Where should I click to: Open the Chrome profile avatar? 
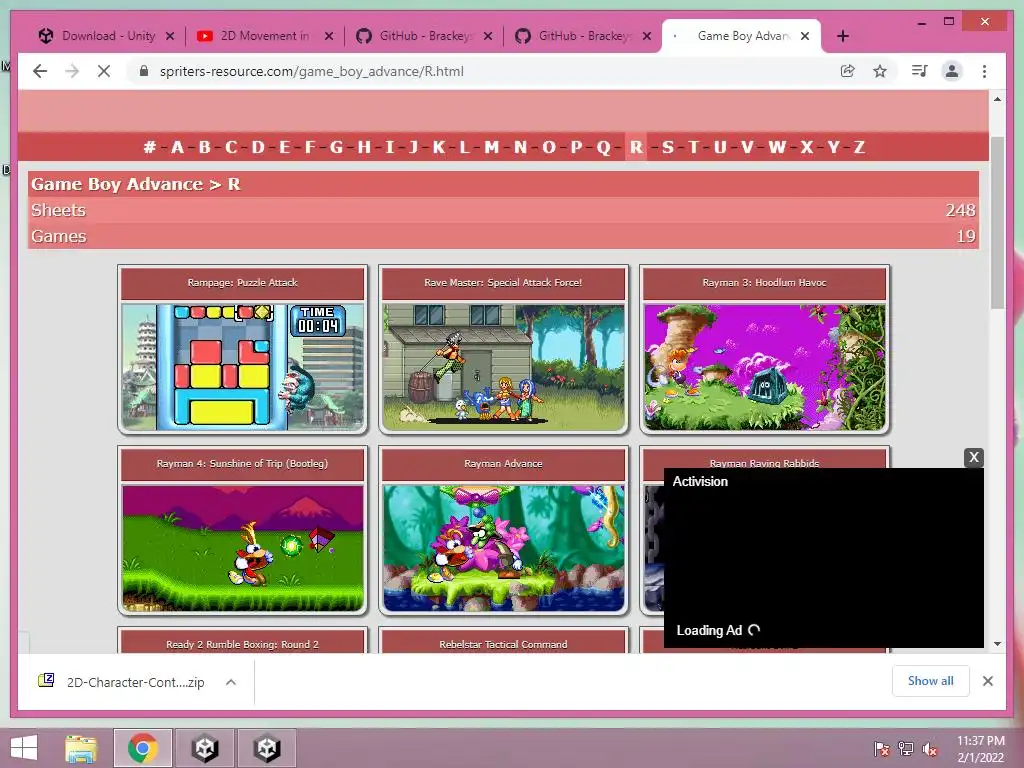pyautogui.click(x=952, y=71)
